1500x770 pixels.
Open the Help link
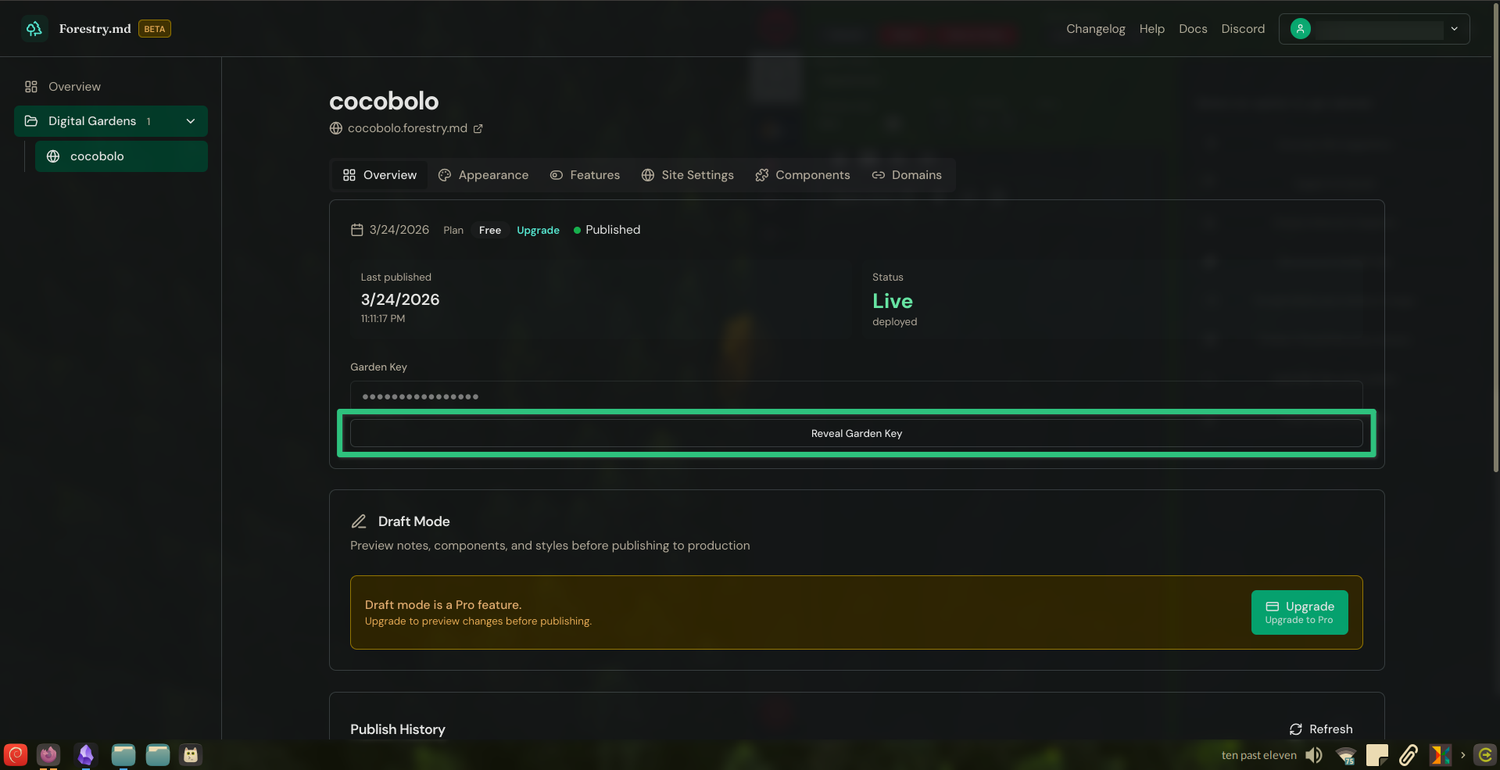tap(1152, 29)
